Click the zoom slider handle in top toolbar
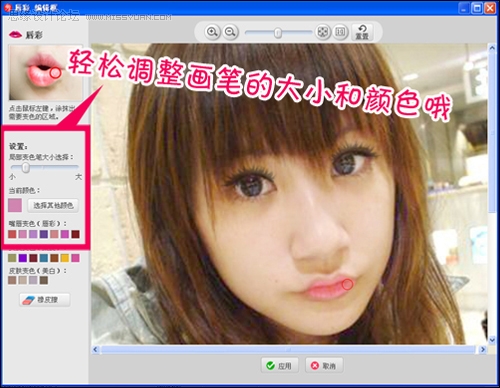The height and width of the screenshot is (388, 500). pos(278,33)
